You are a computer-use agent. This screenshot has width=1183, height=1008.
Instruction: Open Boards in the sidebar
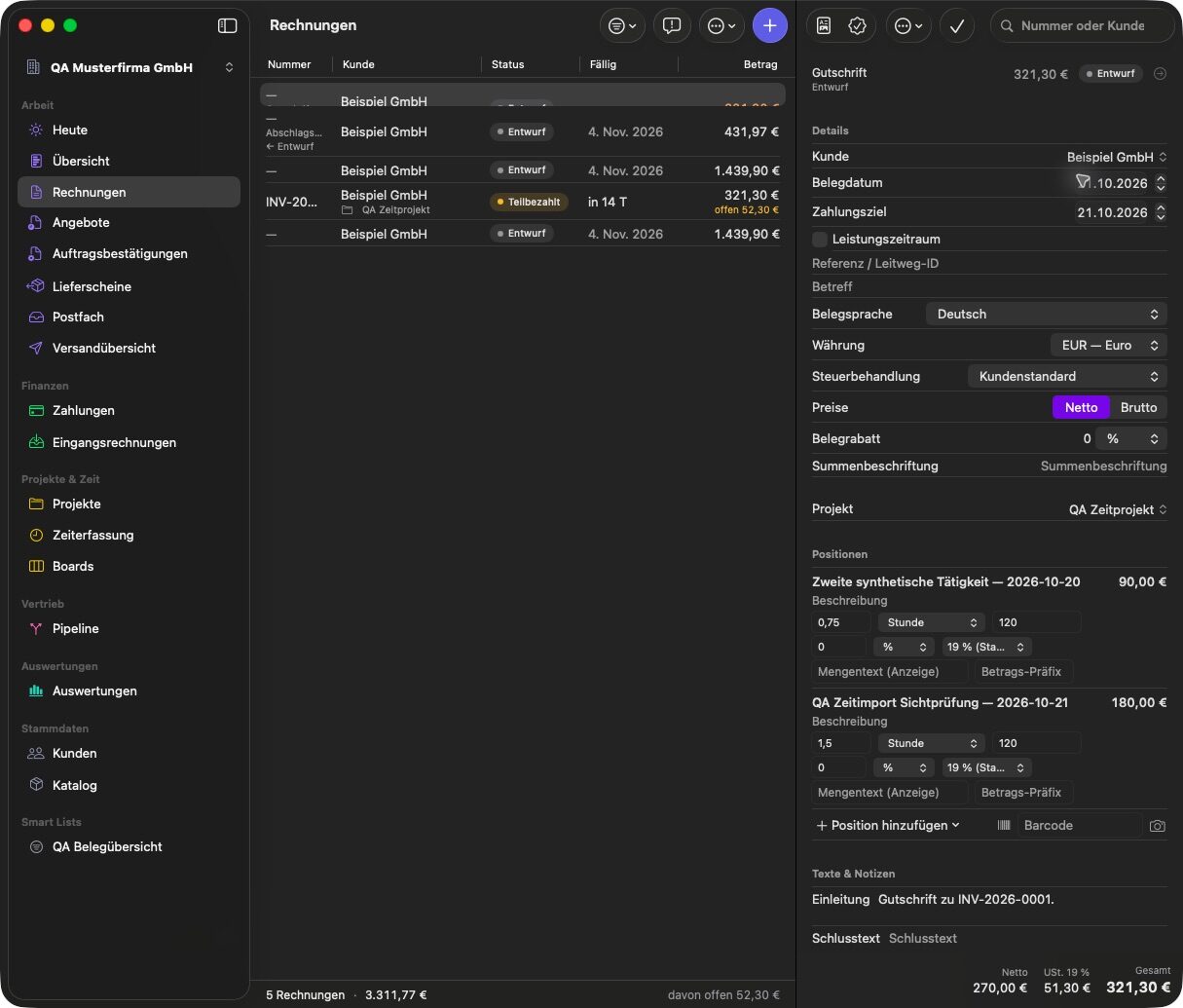[x=129, y=566]
